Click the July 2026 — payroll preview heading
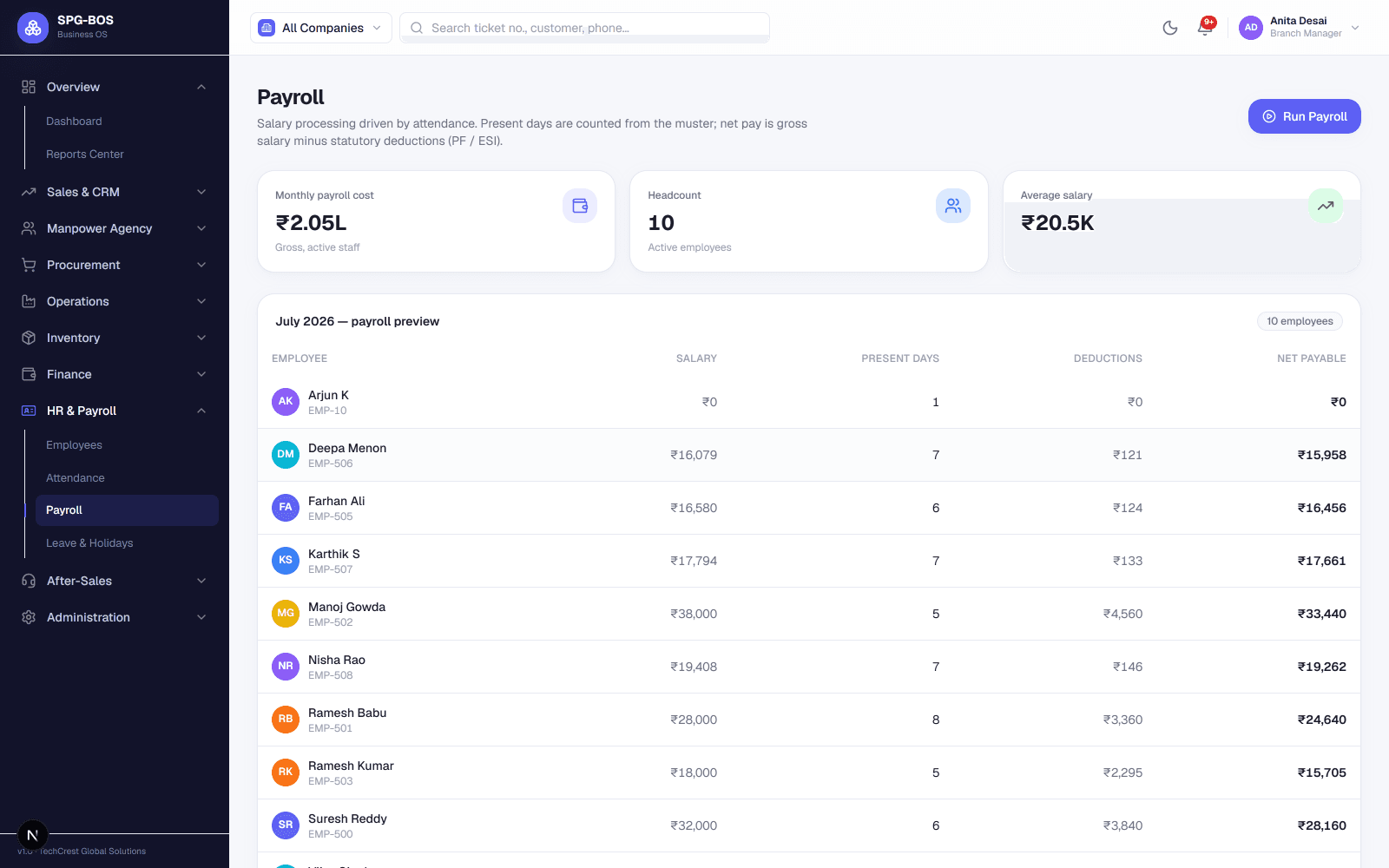This screenshot has height=868, width=1389. click(358, 321)
